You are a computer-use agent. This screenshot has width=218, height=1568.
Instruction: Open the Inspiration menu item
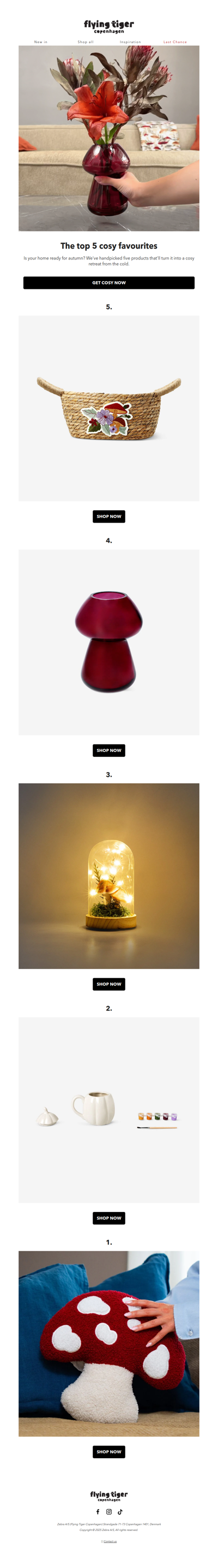130,42
